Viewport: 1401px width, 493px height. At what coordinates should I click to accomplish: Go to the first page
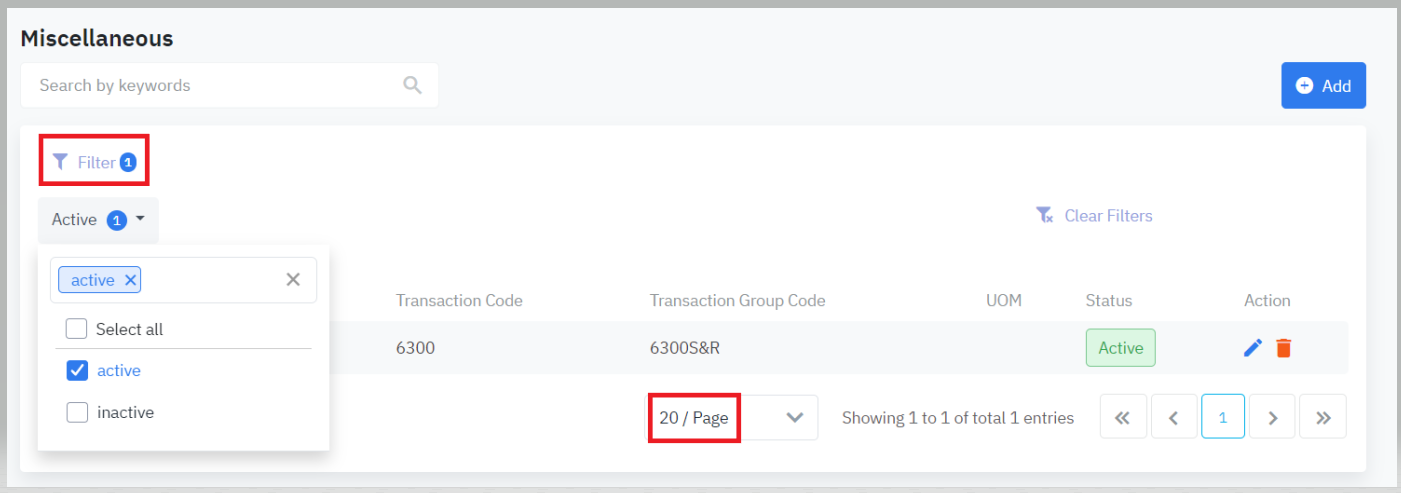point(1123,417)
